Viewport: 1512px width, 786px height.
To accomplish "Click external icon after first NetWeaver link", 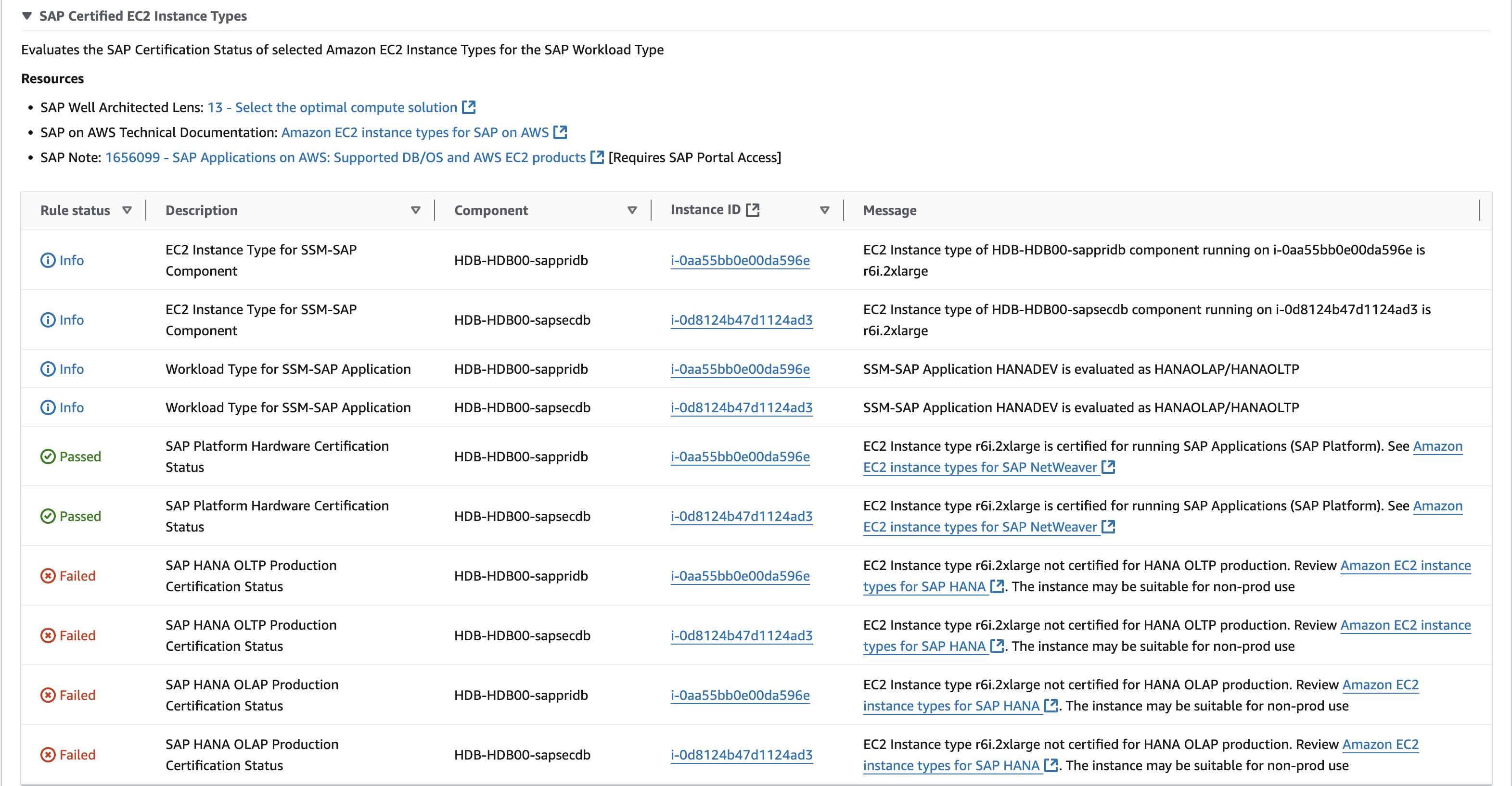I will click(1108, 467).
